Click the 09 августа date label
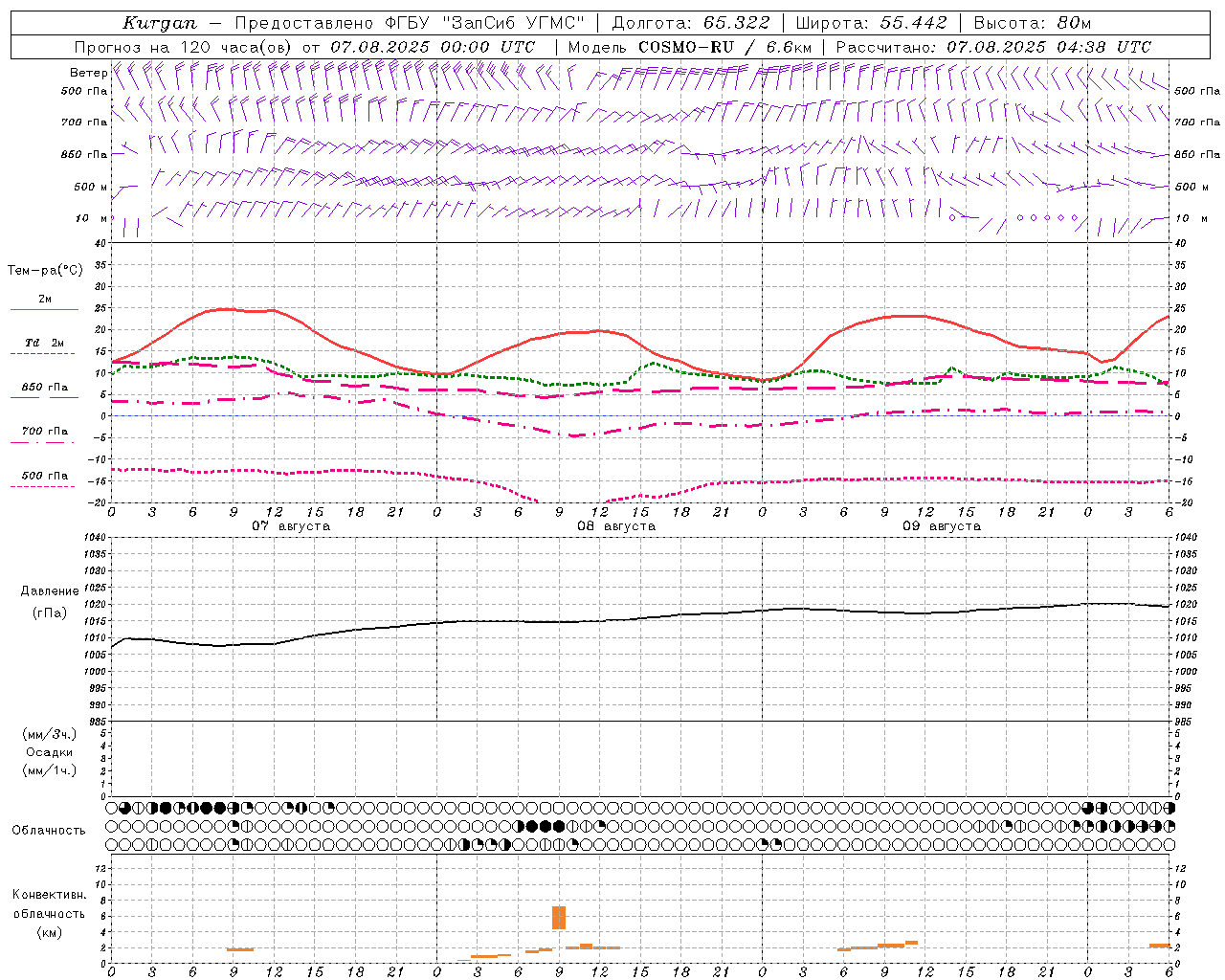Screen dimensions: 1225x980 [942, 526]
